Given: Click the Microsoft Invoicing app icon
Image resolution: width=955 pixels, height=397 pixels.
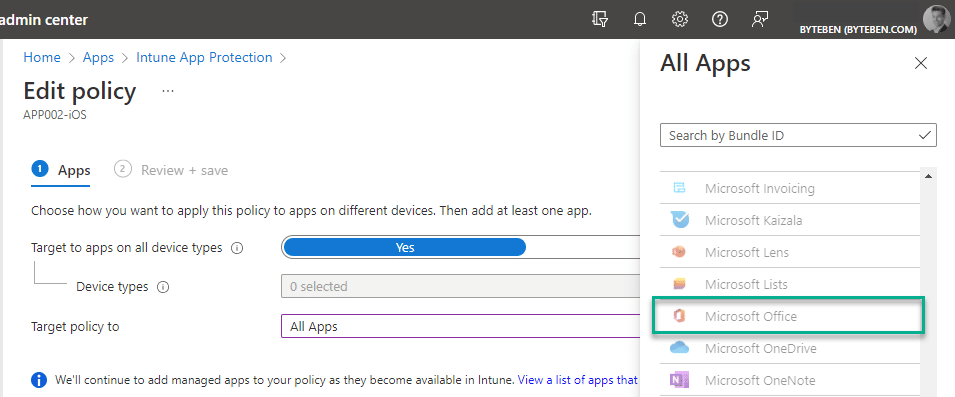Looking at the screenshot, I should [679, 188].
